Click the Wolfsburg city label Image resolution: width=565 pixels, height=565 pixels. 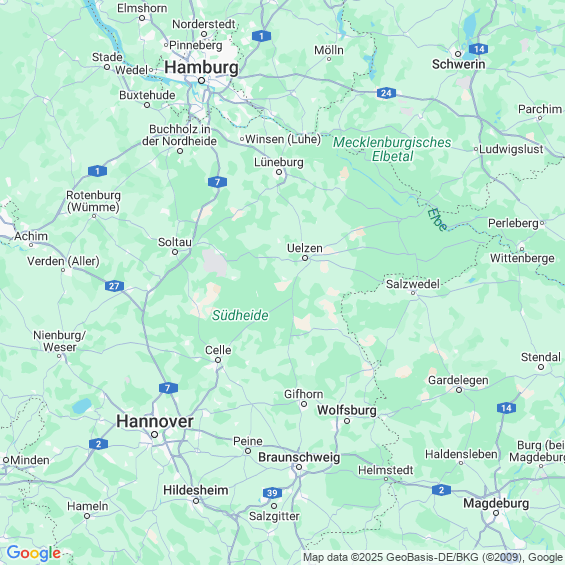coord(347,410)
